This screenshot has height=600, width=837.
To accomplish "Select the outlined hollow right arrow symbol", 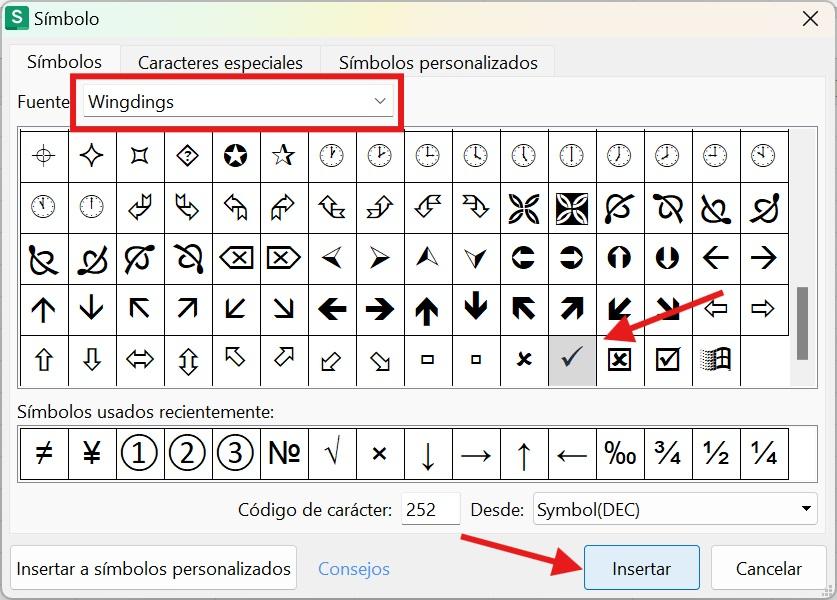I will click(x=764, y=309).
